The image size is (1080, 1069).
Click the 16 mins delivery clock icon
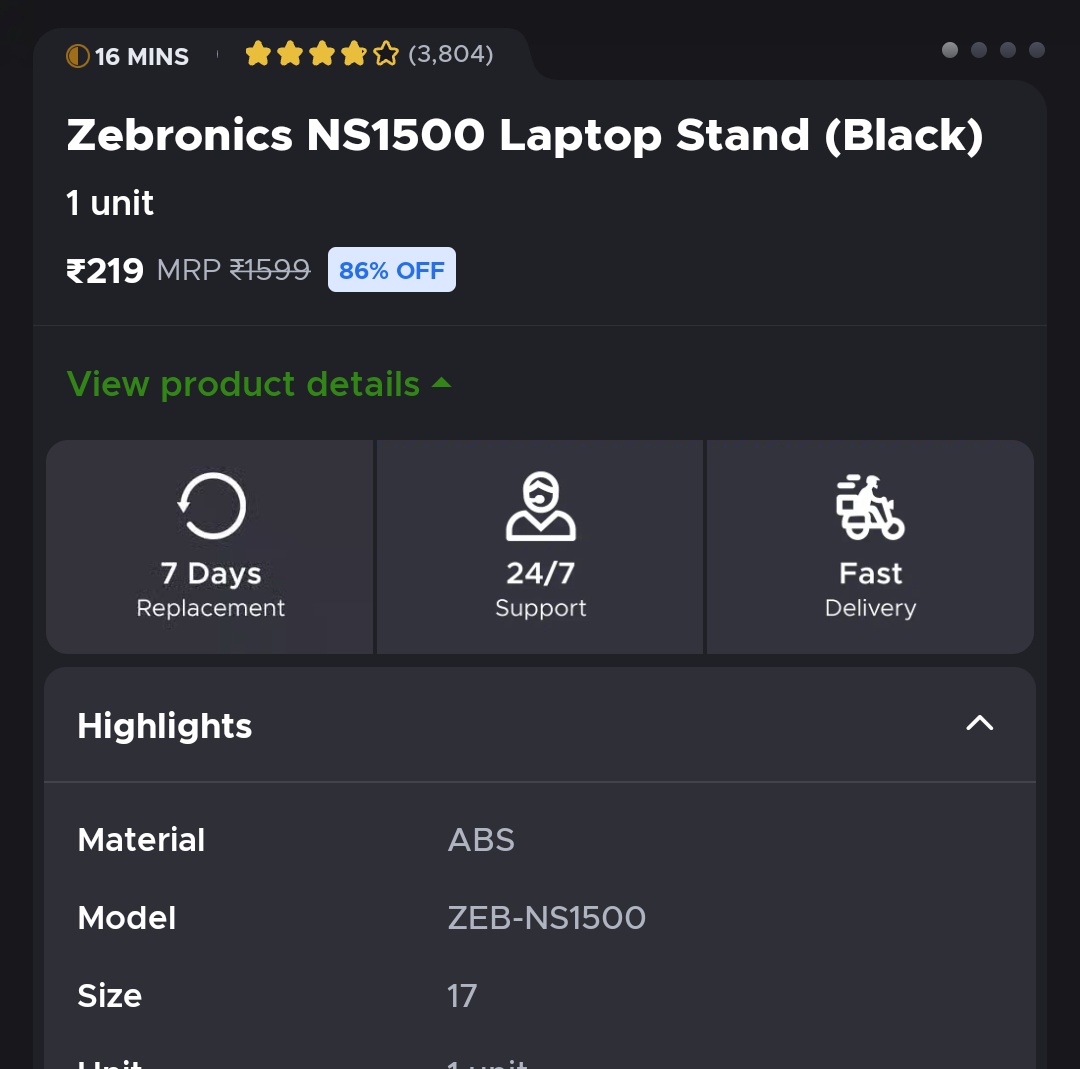(77, 56)
